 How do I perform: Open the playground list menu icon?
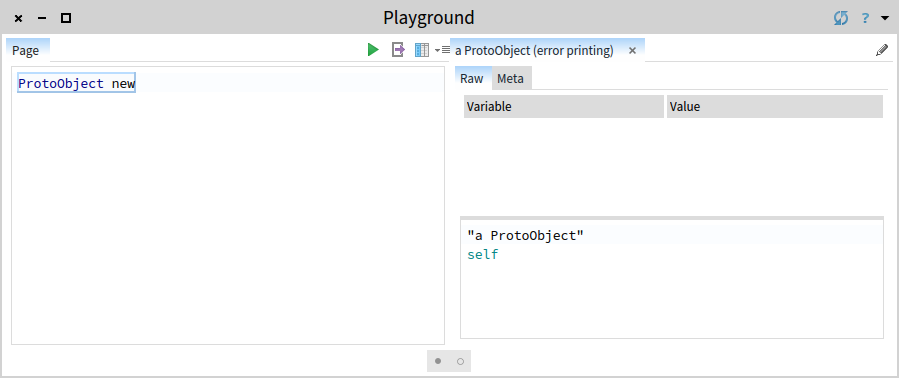(x=446, y=50)
